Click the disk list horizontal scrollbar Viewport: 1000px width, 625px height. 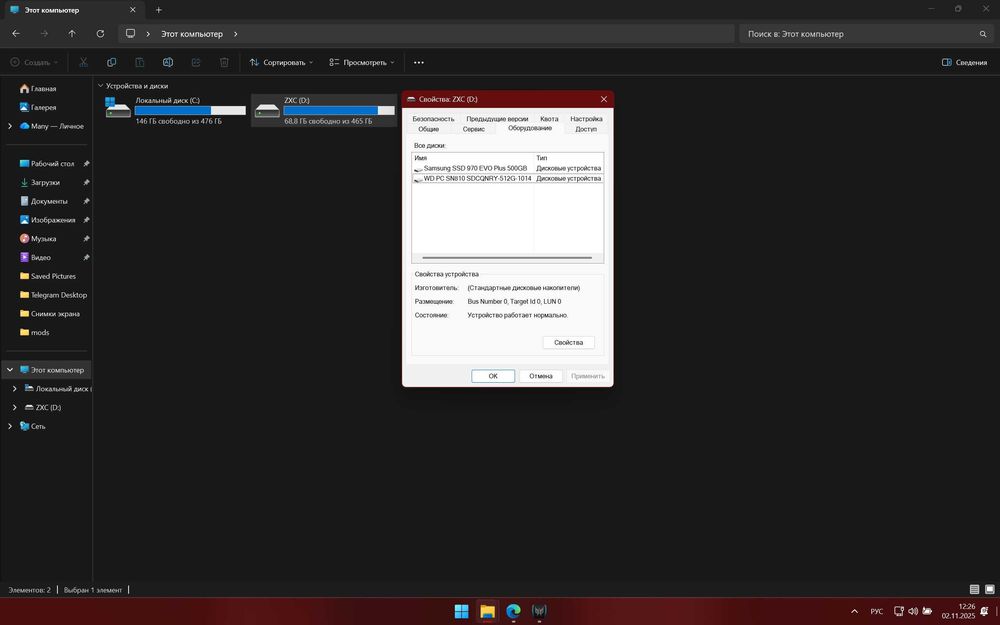[x=507, y=258]
